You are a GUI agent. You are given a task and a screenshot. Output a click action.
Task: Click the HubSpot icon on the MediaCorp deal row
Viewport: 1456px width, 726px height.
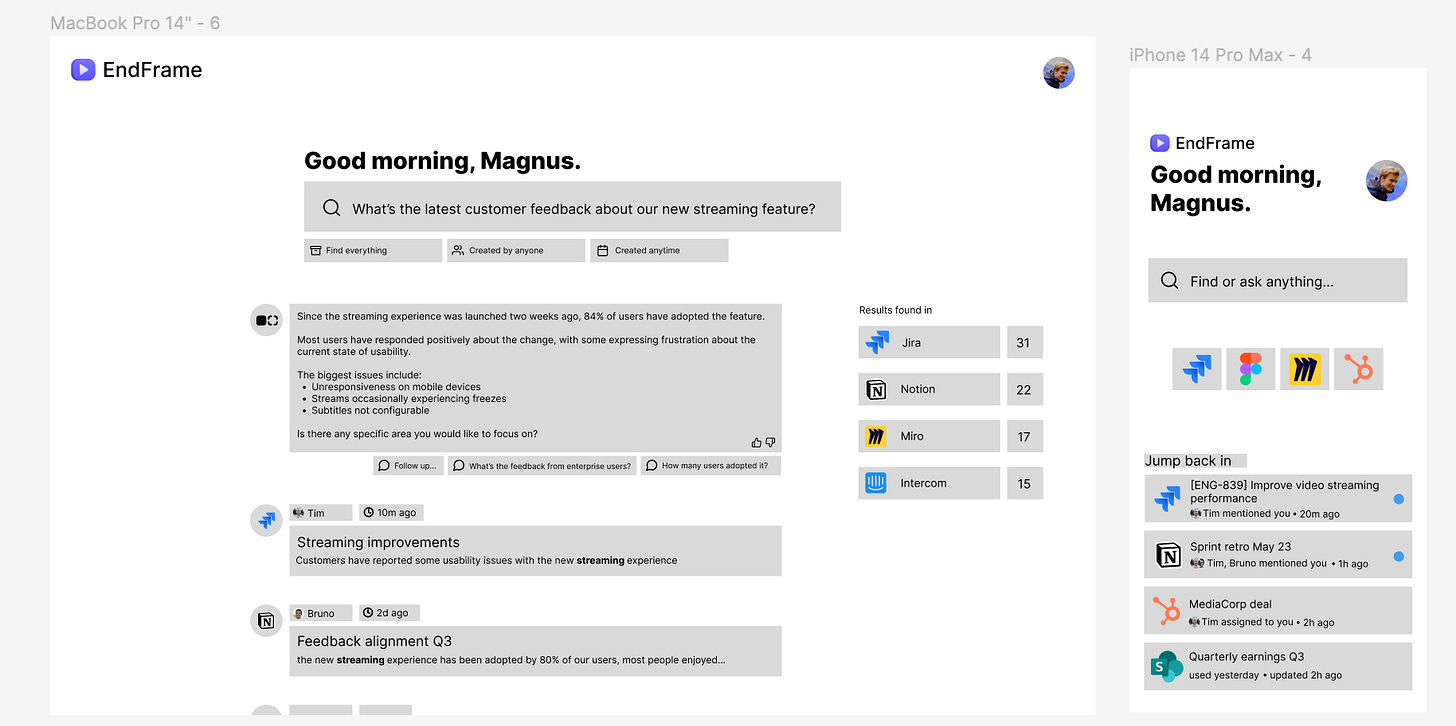[1166, 611]
